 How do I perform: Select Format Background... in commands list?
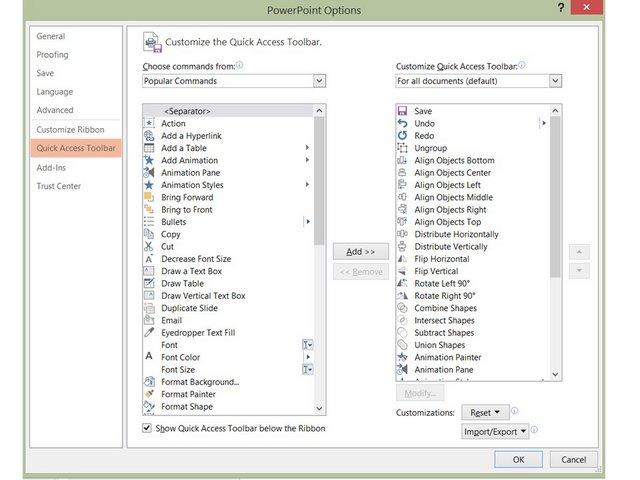tap(200, 382)
